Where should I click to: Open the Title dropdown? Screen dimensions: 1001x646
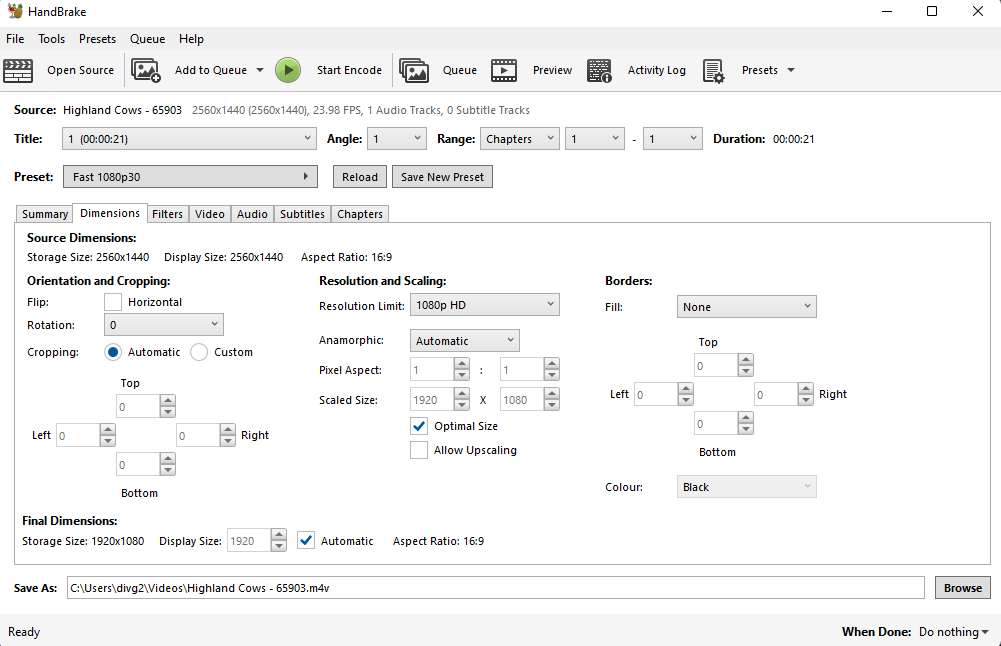189,139
